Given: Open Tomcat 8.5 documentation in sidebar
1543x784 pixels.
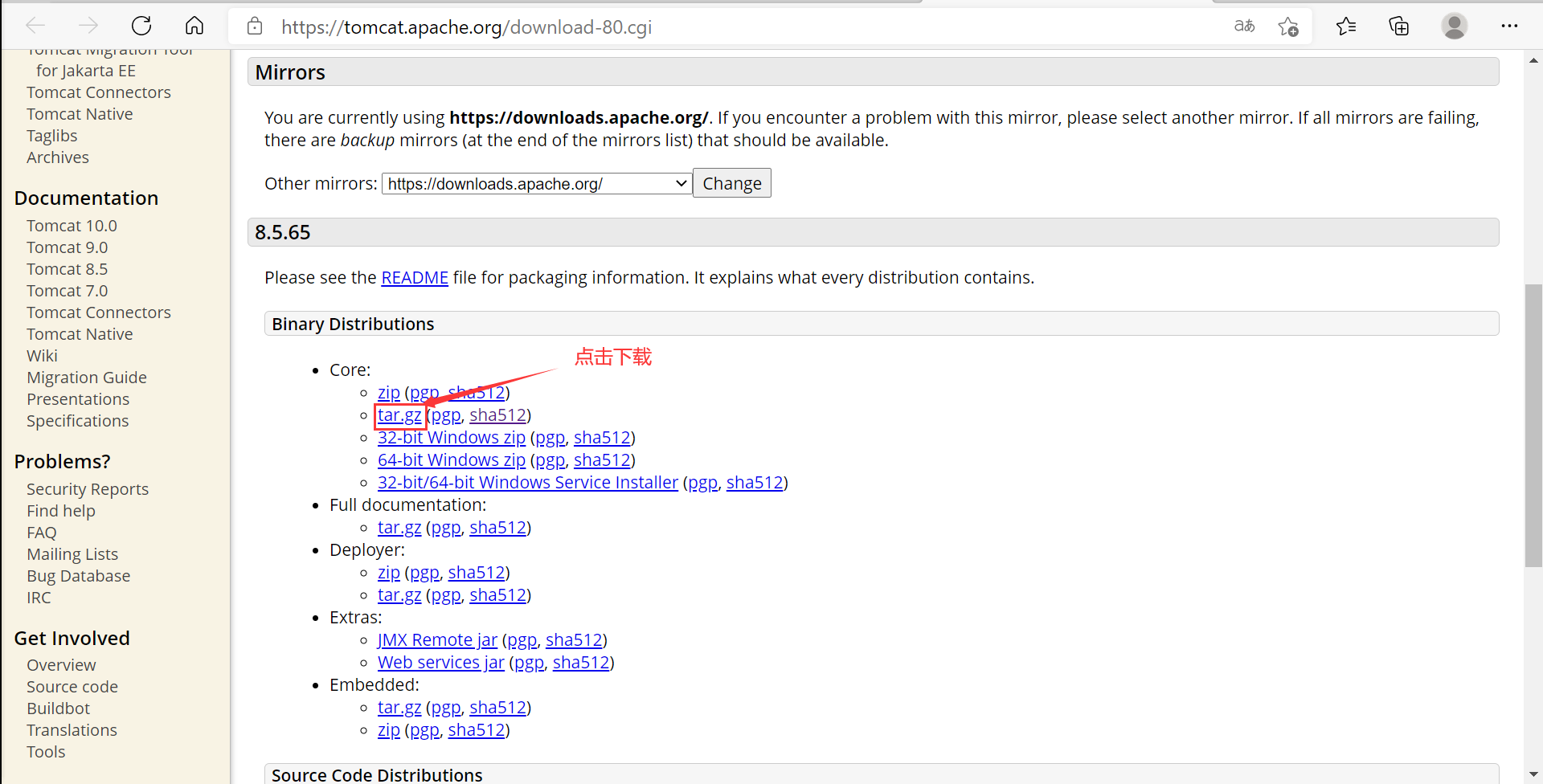Looking at the screenshot, I should pos(67,269).
